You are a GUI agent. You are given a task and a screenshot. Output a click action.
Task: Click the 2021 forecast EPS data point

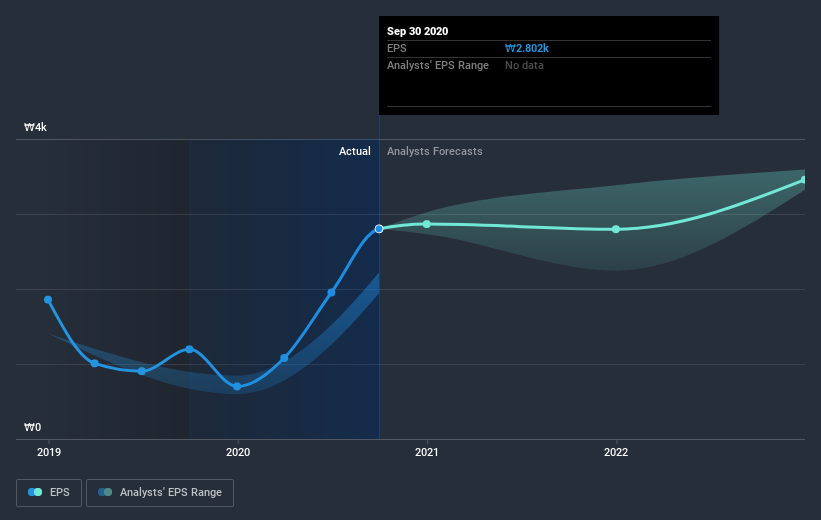(x=427, y=224)
